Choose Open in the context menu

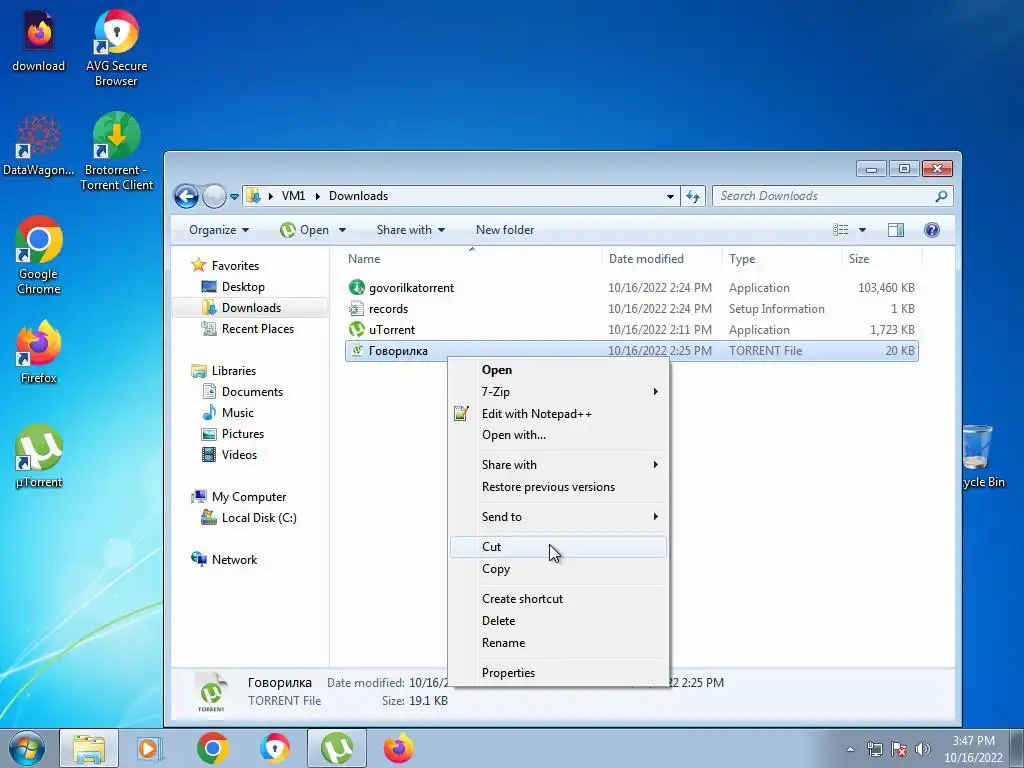click(558, 370)
